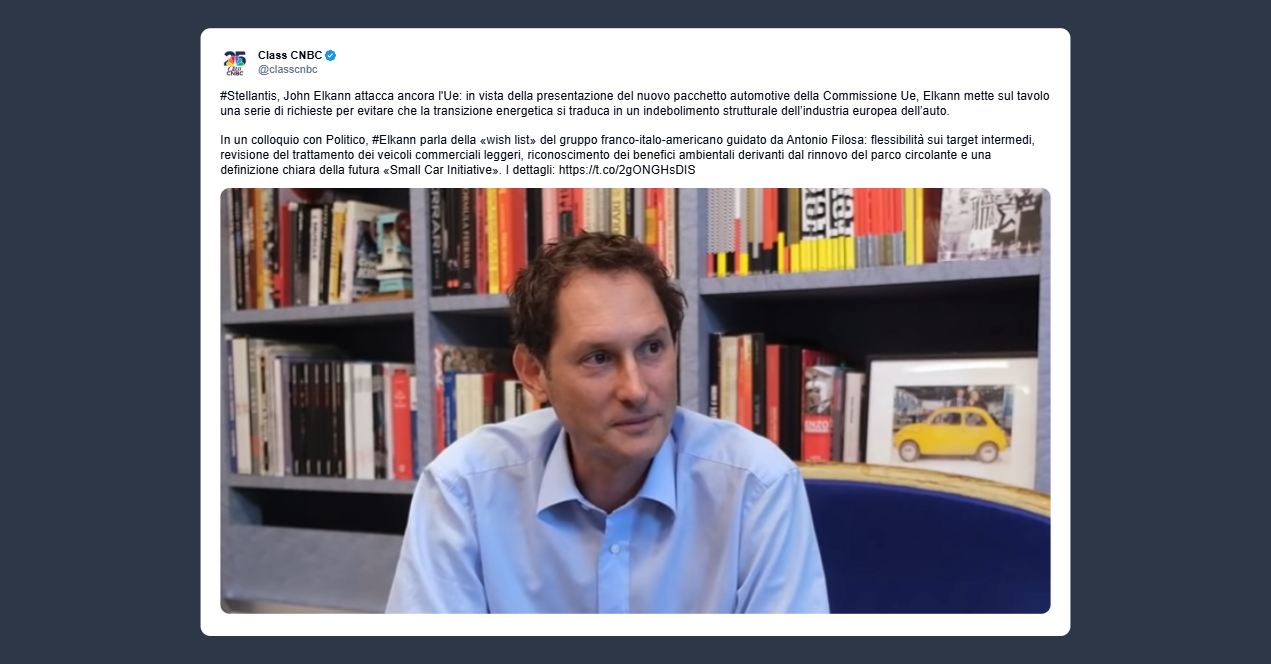This screenshot has height=664, width=1271.
Task: Open the Class CNBC display name
Action: [289, 55]
